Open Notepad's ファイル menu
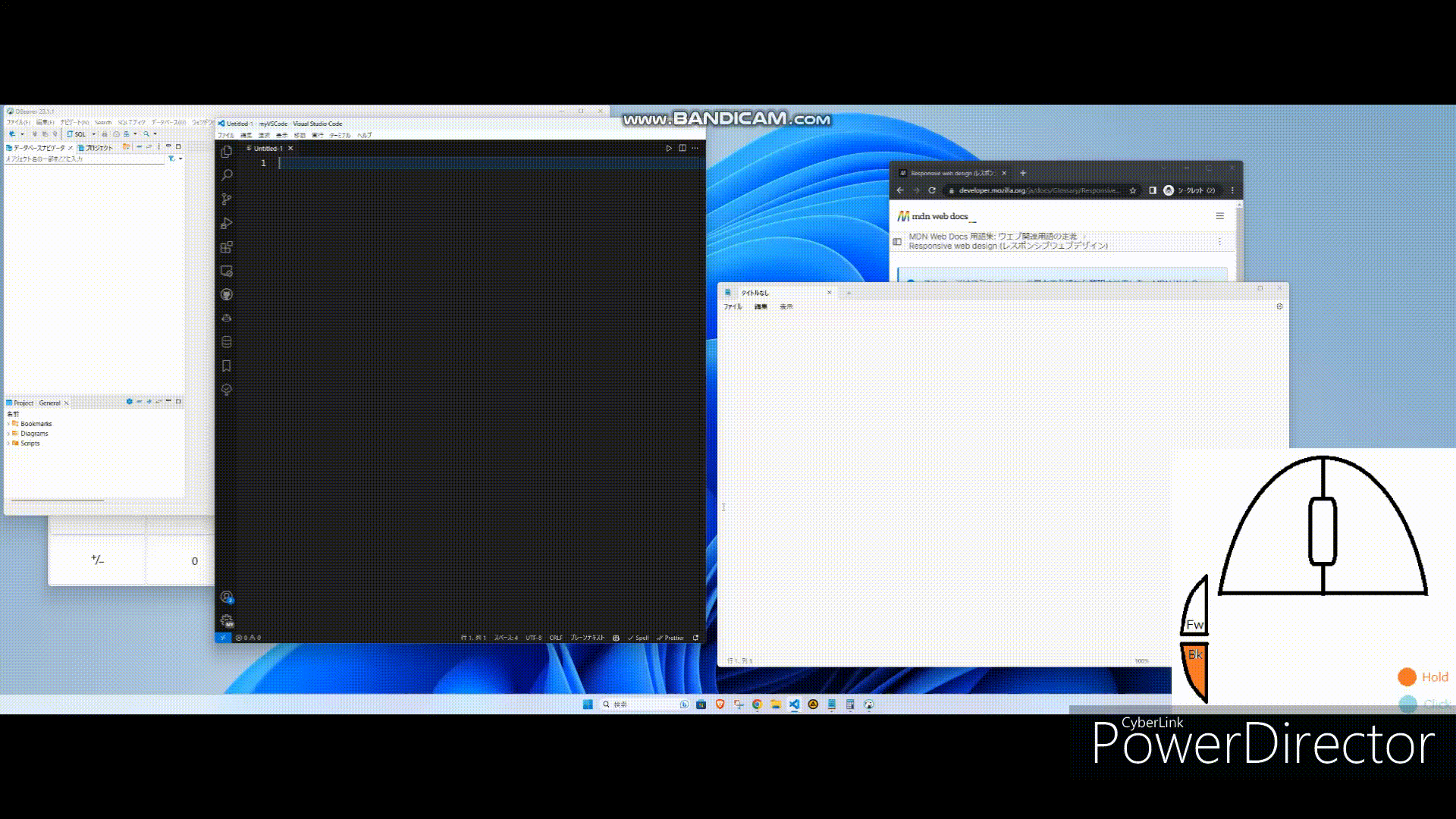The height and width of the screenshot is (819, 1456). [733, 307]
